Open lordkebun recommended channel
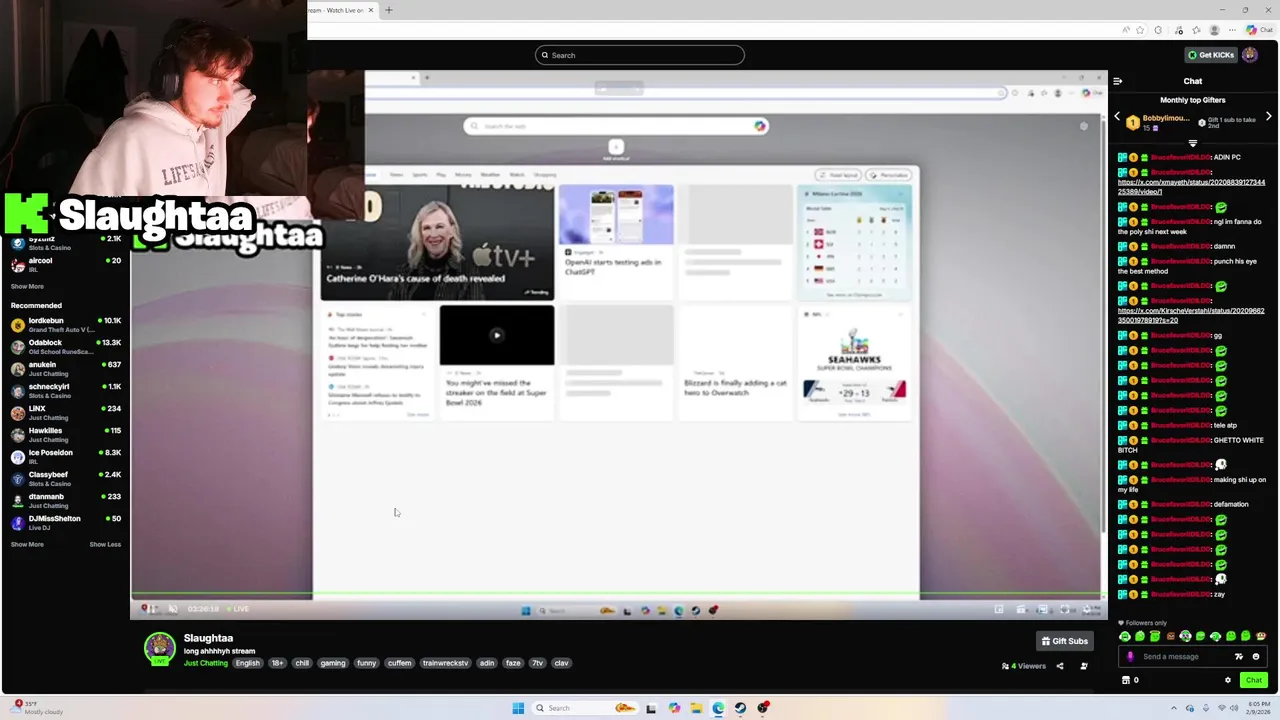 coord(66,325)
